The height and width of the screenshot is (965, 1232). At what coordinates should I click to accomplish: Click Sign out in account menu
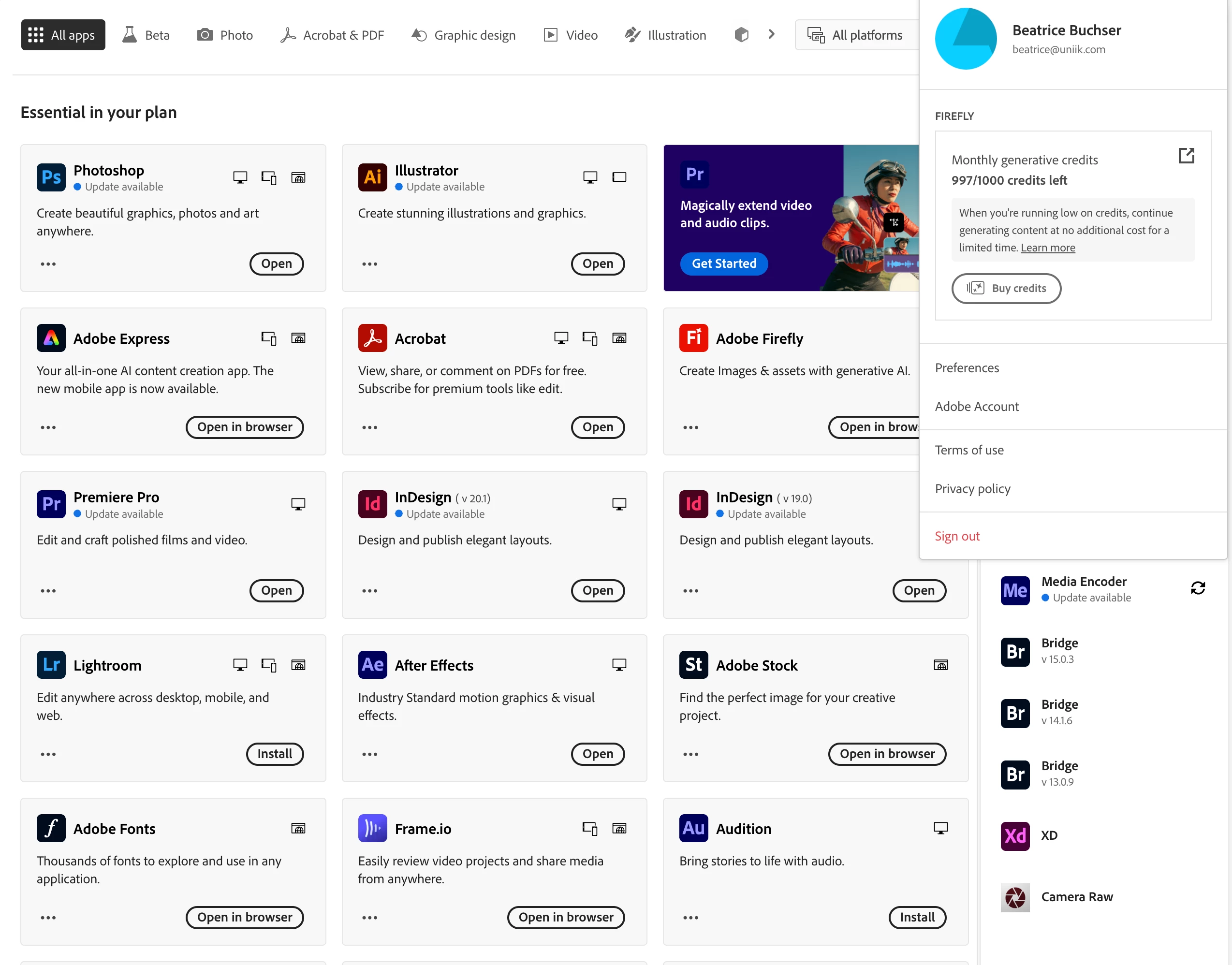957,536
